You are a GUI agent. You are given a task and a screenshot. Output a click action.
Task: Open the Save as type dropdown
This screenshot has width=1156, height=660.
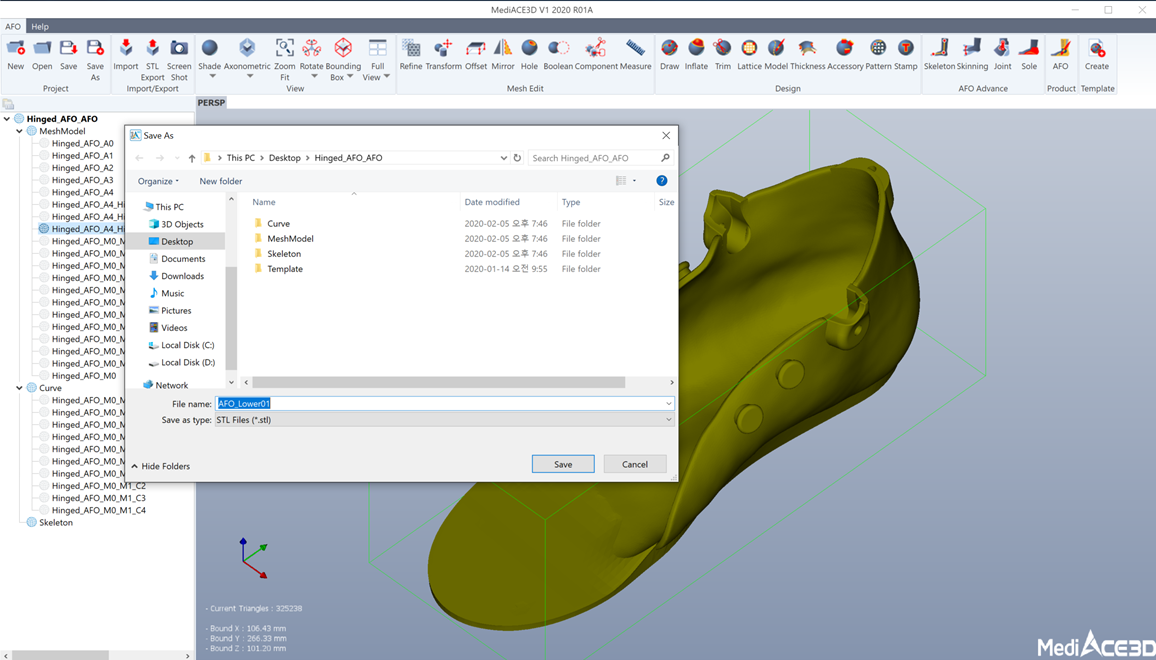(x=444, y=420)
